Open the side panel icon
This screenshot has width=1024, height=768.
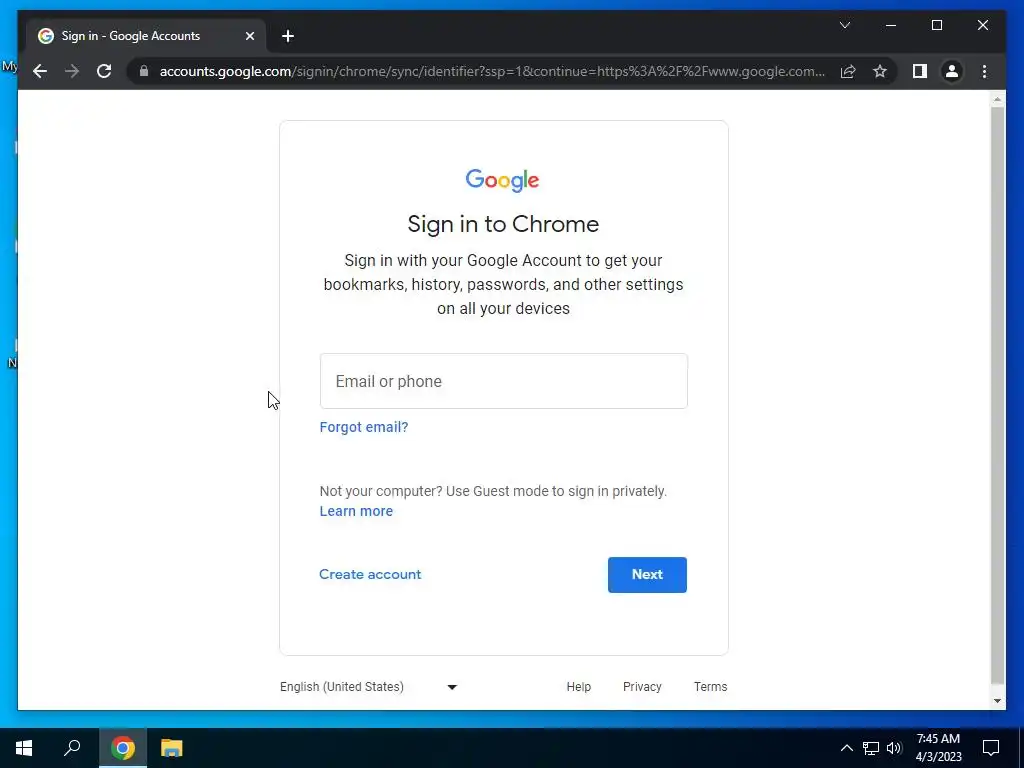pos(920,71)
